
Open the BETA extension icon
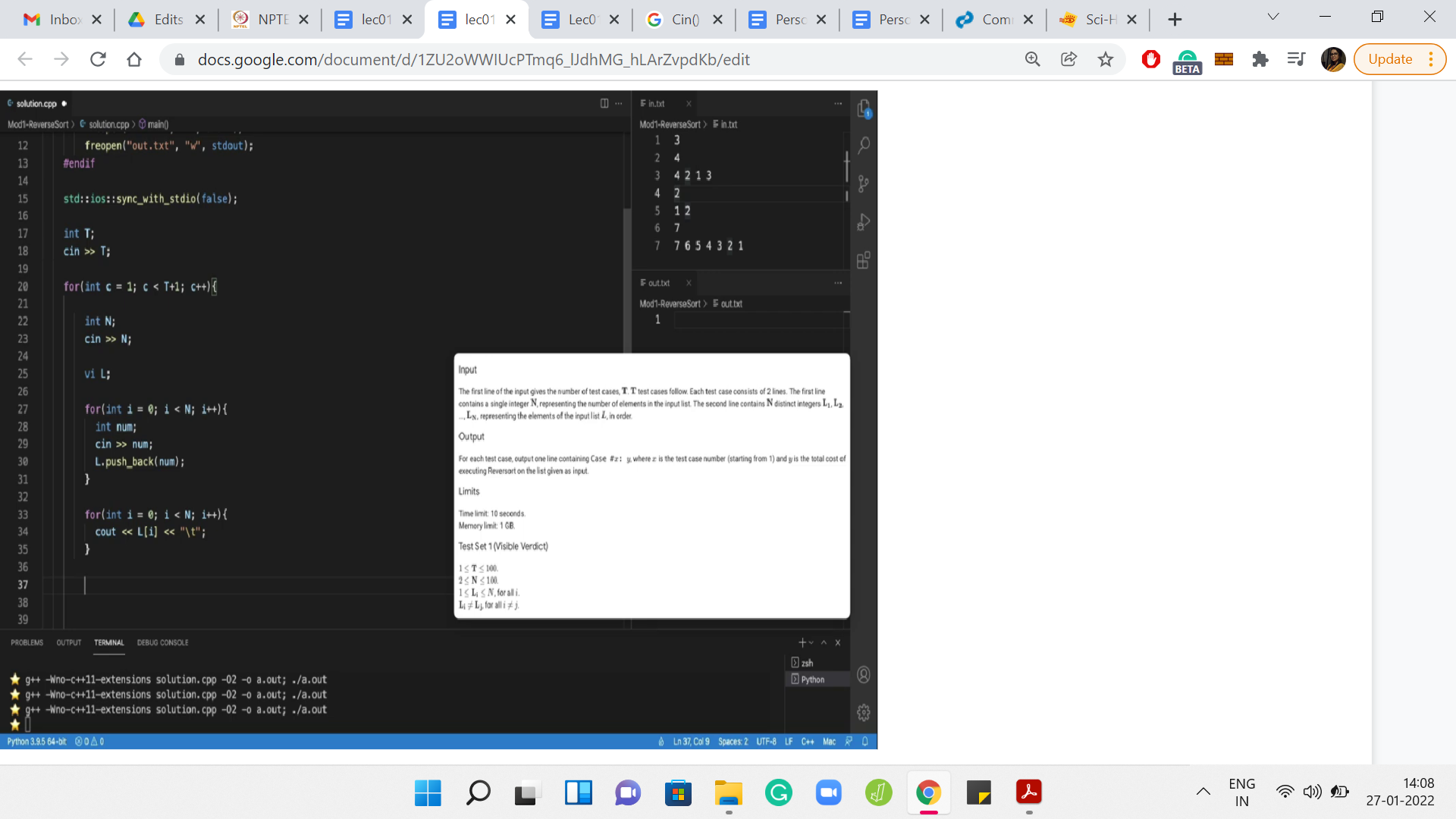[x=1187, y=61]
